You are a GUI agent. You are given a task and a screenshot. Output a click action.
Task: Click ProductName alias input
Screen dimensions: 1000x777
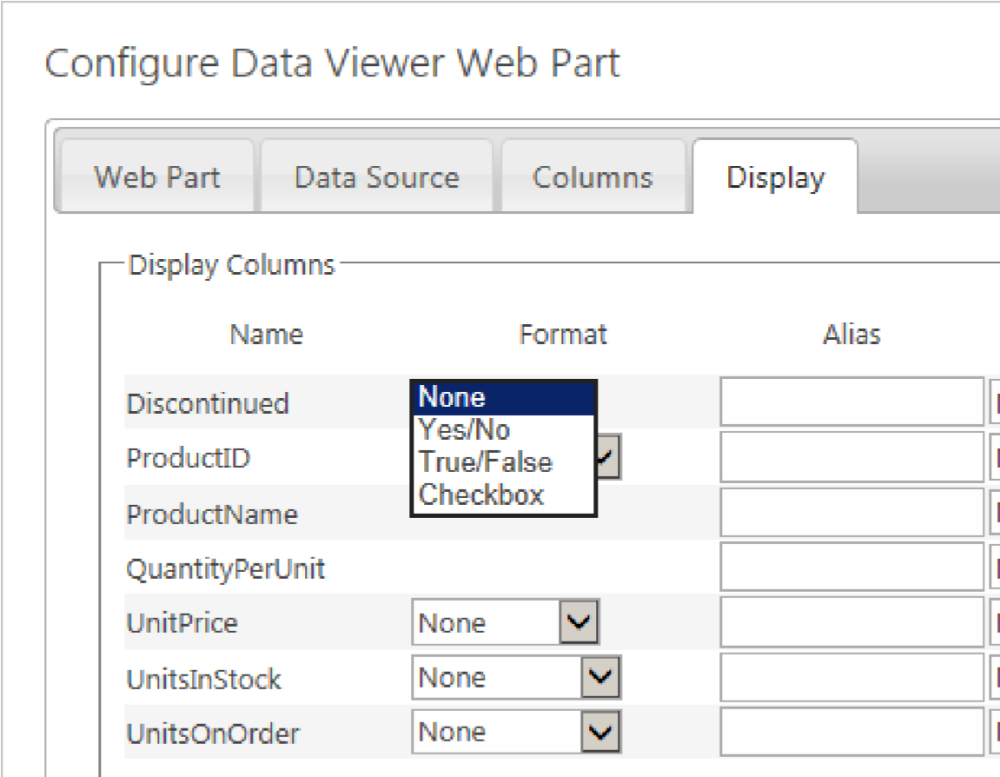click(x=851, y=513)
